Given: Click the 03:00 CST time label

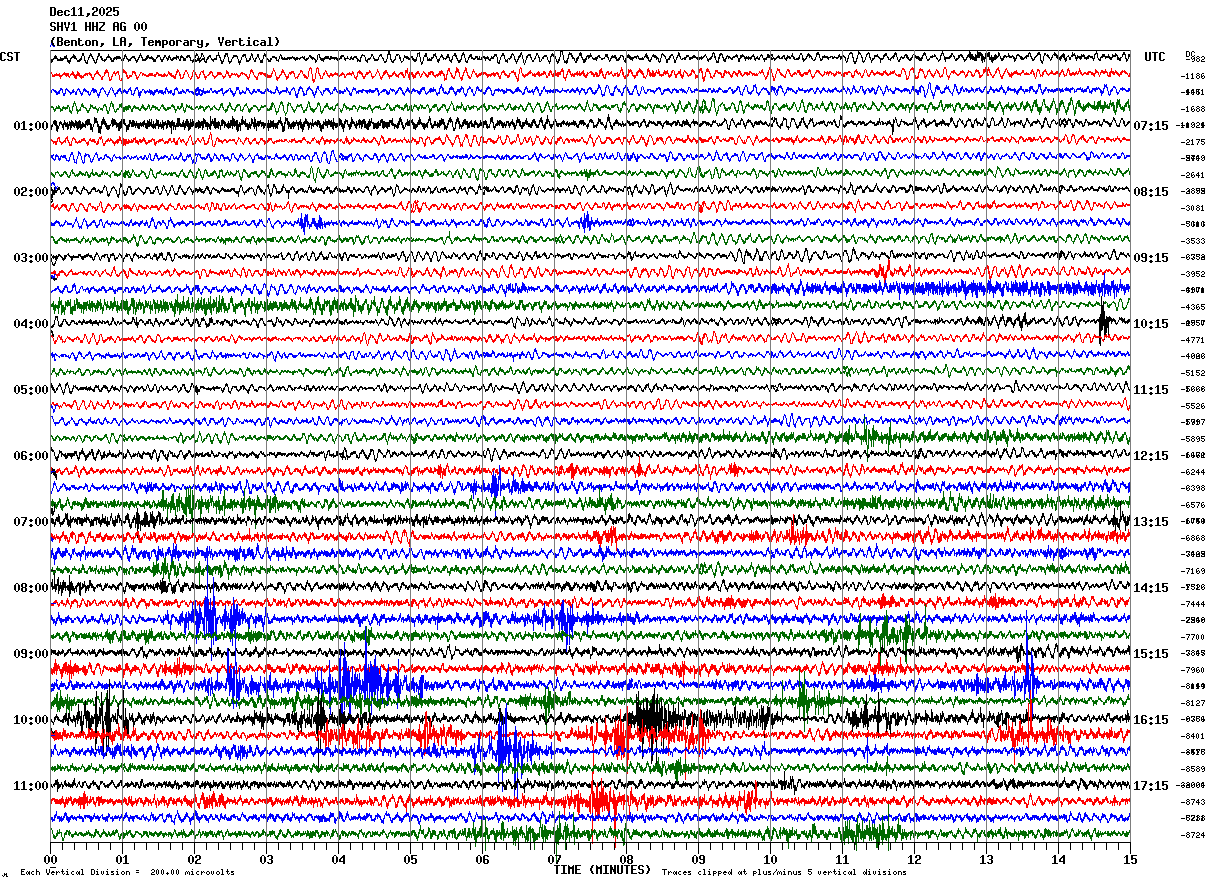Looking at the screenshot, I should coord(31,258).
